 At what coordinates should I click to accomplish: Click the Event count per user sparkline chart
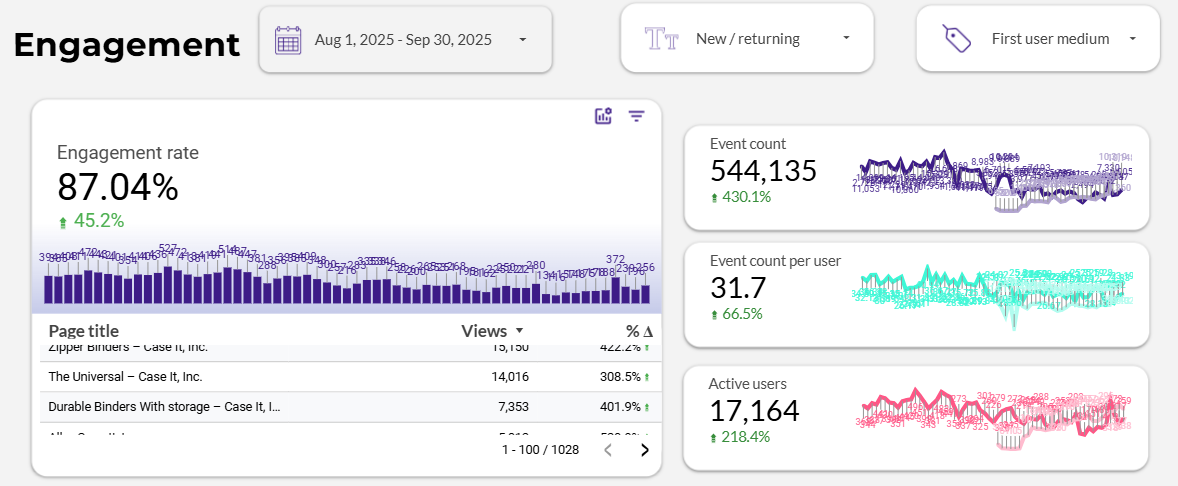tap(992, 296)
